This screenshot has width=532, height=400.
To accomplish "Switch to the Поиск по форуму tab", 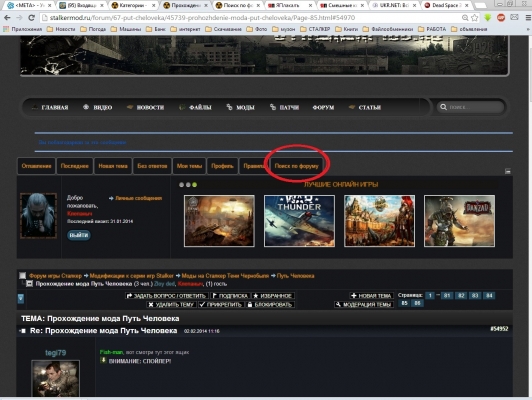I will click(297, 166).
